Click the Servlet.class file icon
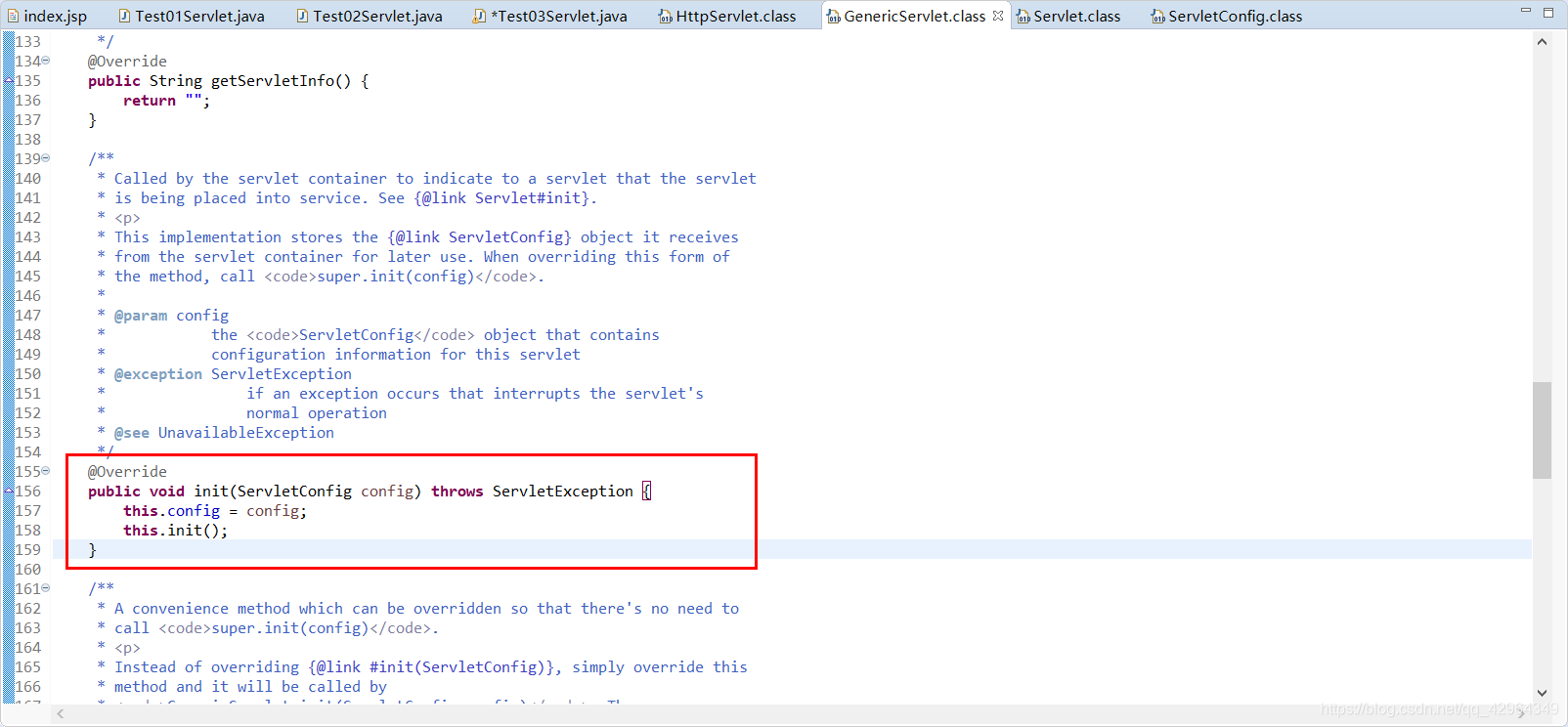The height and width of the screenshot is (727, 1568). pyautogui.click(x=1024, y=16)
